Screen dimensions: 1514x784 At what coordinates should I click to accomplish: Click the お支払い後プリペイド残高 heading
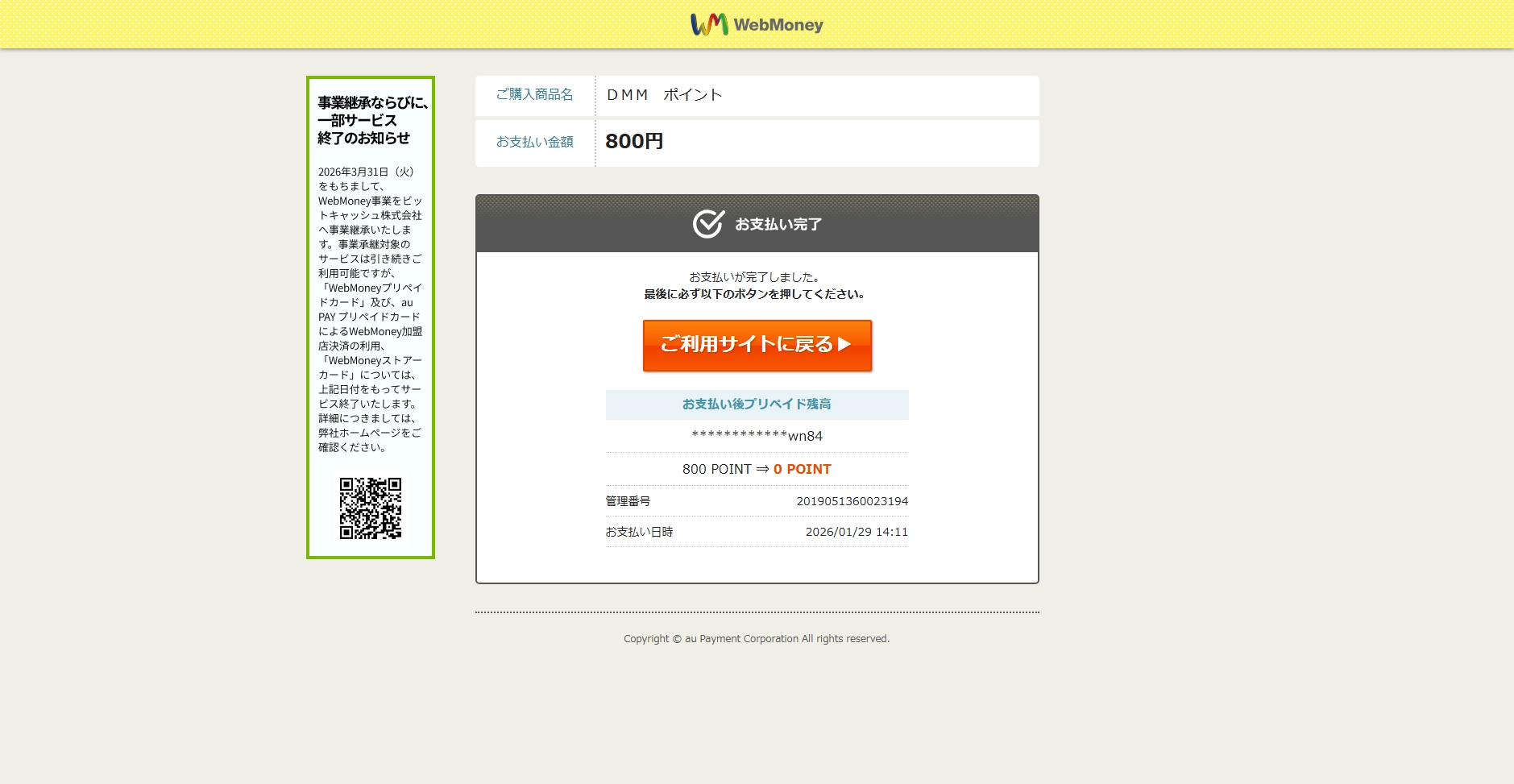pyautogui.click(x=757, y=404)
